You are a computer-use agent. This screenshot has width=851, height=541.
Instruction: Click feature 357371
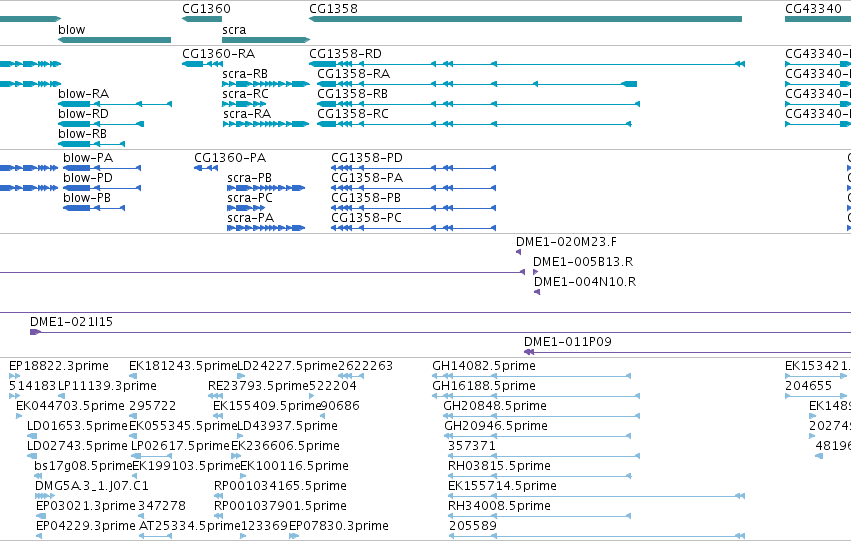[472, 446]
